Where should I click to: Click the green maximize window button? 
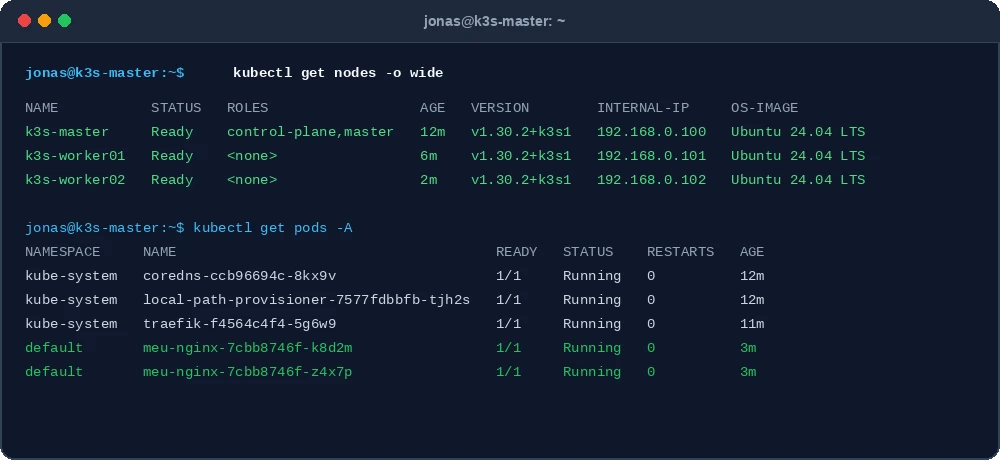pyautogui.click(x=64, y=21)
